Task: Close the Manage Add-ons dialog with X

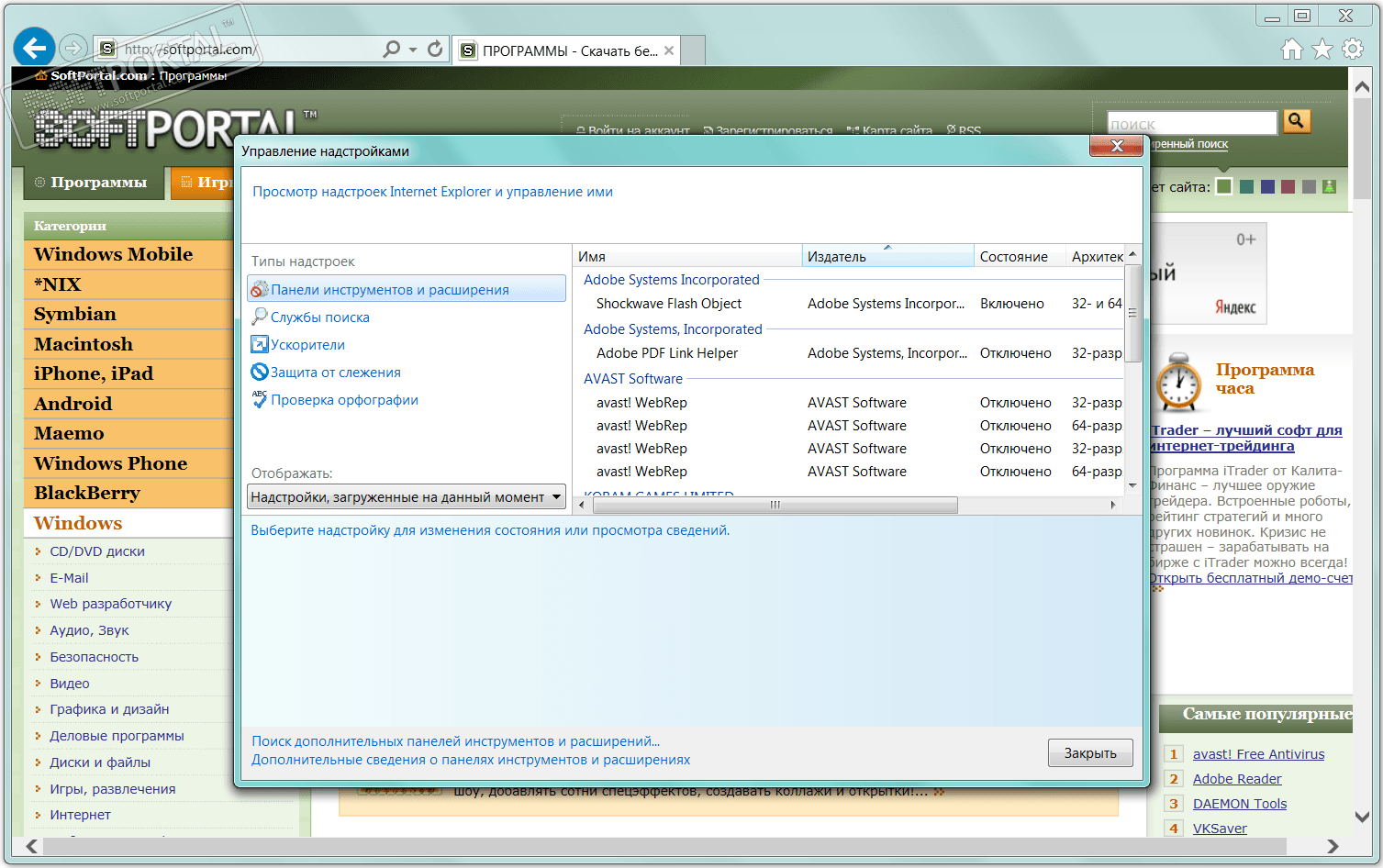Action: tap(1117, 146)
